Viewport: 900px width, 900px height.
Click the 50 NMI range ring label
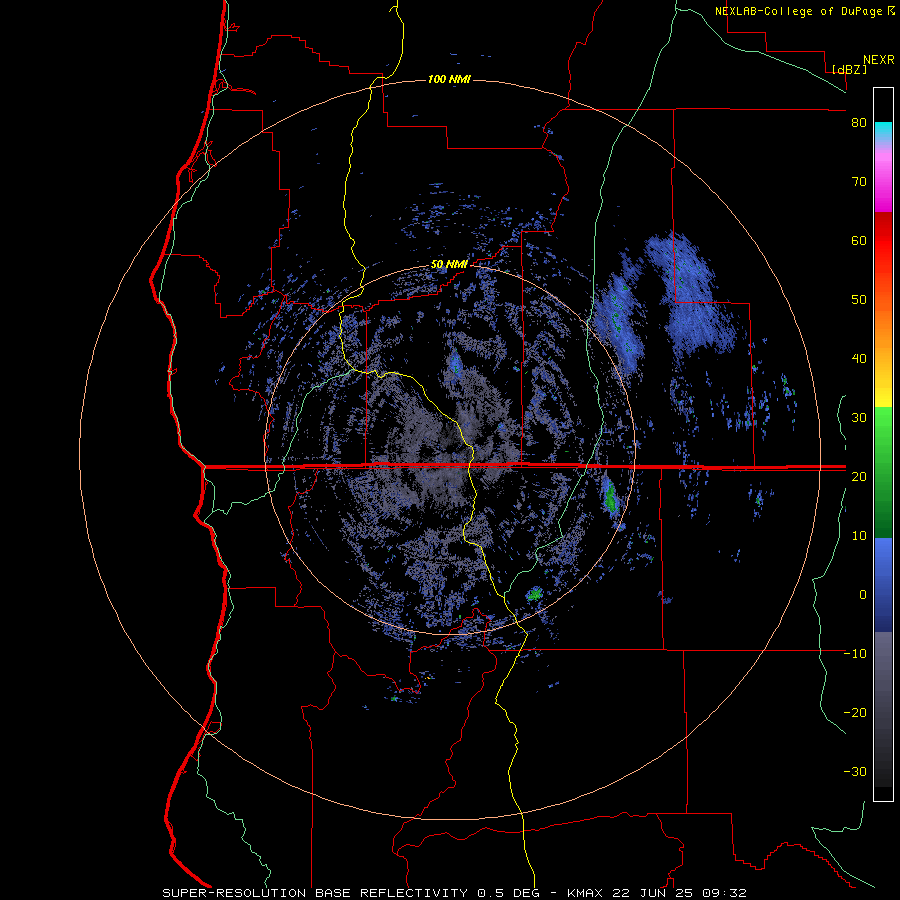[449, 264]
